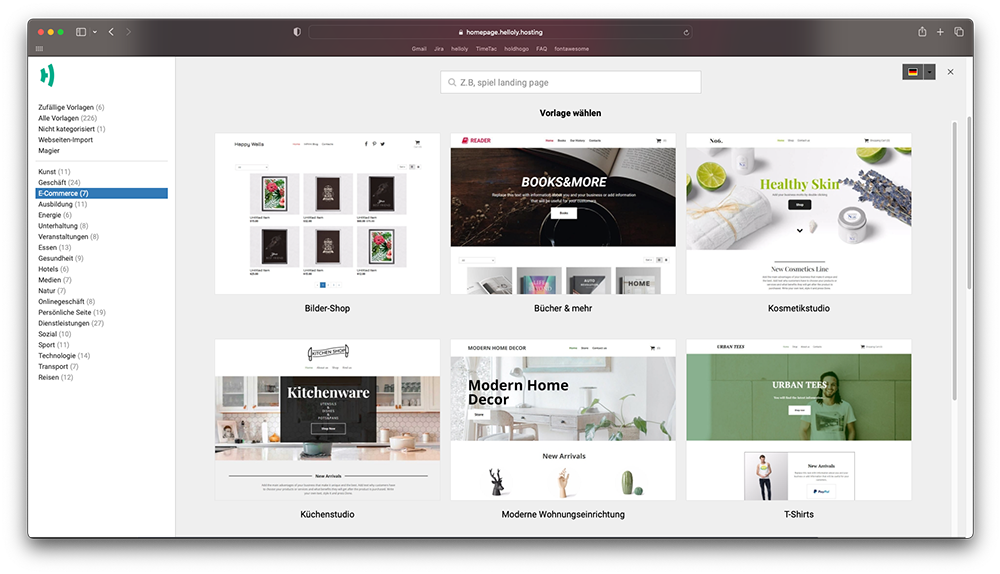The image size is (1000, 574).
Task: Select the Medien category
Action: click(55, 280)
